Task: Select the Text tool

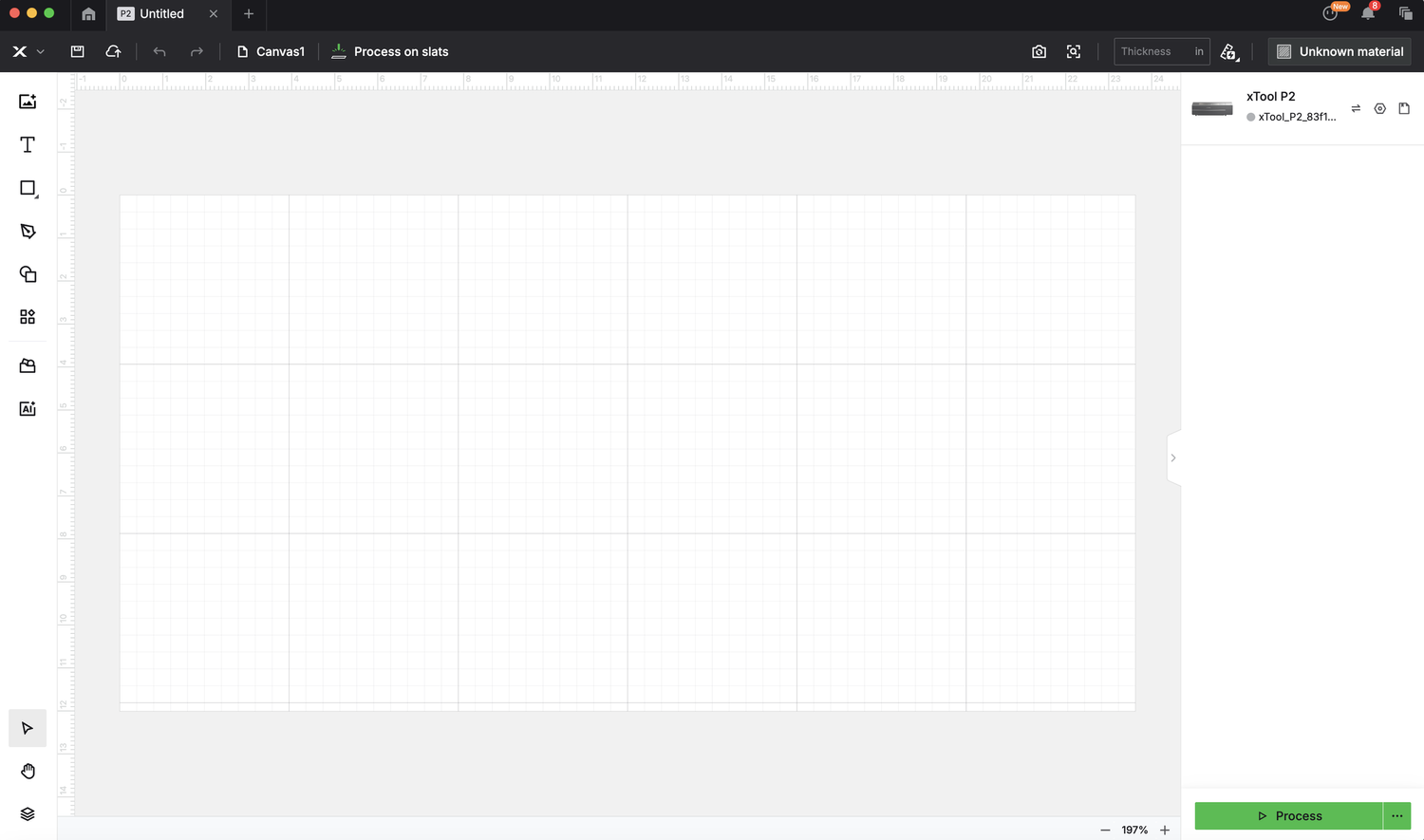Action: pyautogui.click(x=28, y=144)
